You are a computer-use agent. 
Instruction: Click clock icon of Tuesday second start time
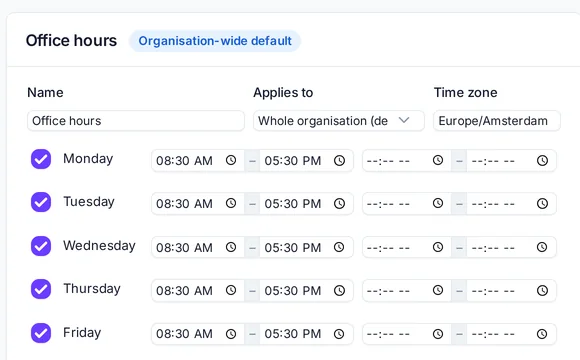pos(438,203)
